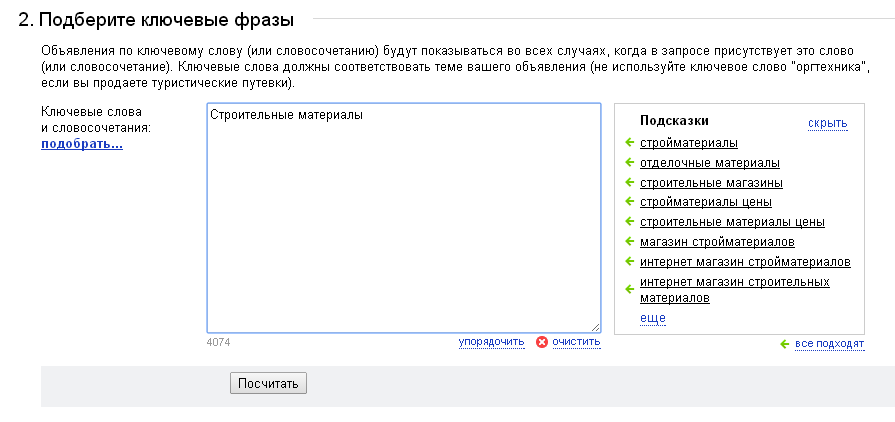Click green arrow for строительные материалы цены

pyautogui.click(x=630, y=222)
